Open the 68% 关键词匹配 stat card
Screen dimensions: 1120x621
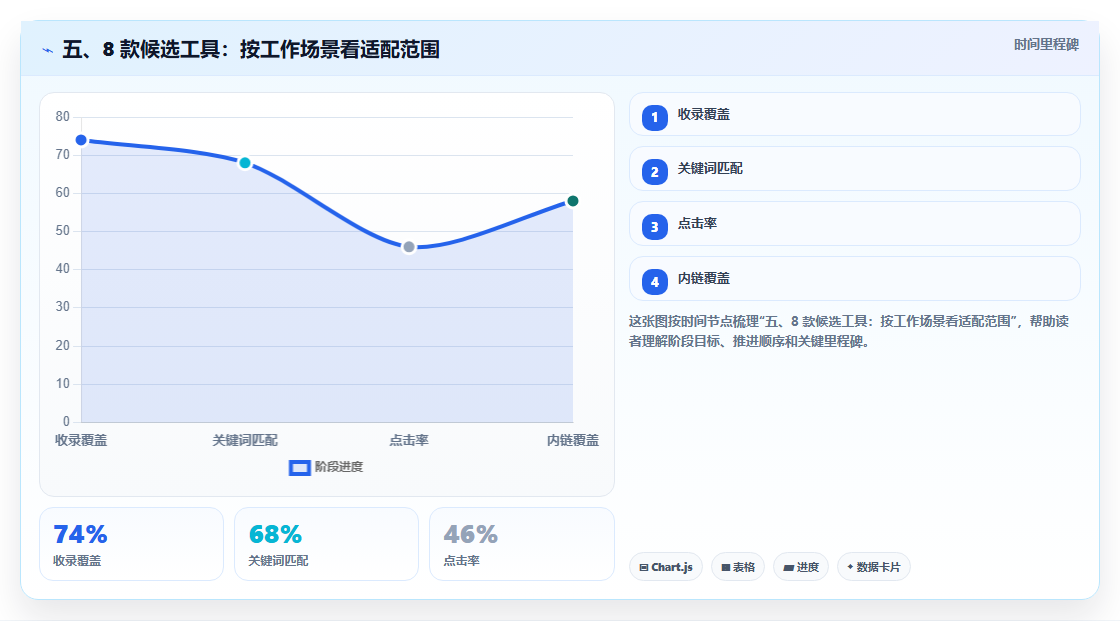[326, 544]
